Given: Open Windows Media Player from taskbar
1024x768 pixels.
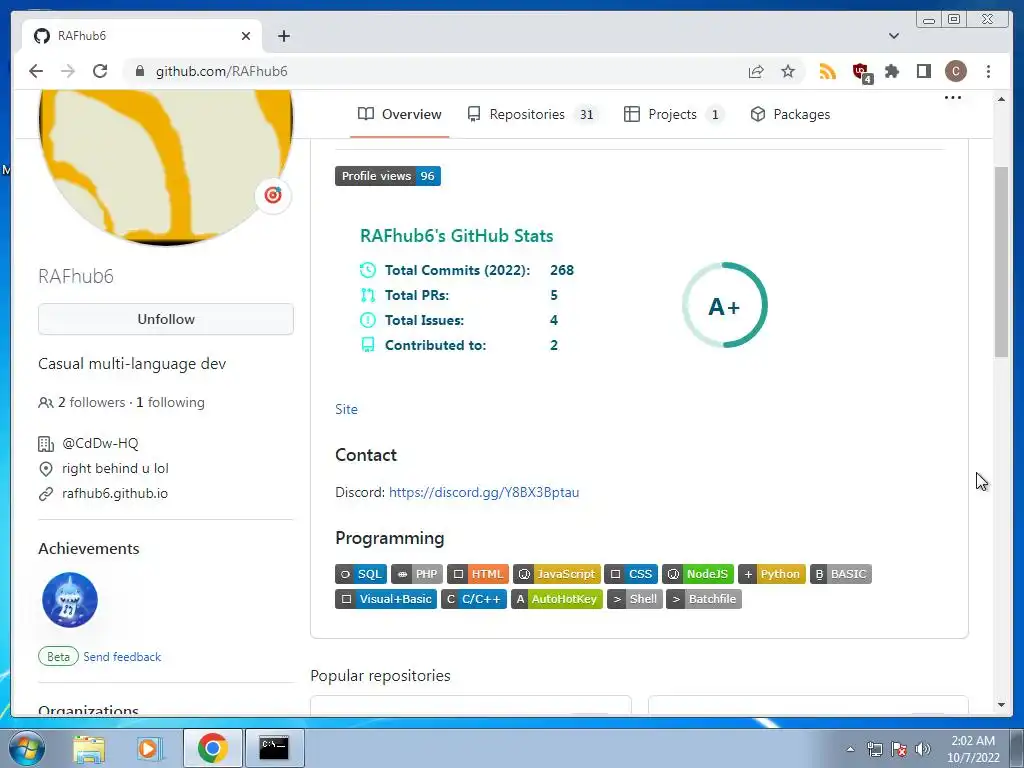Looking at the screenshot, I should [150, 748].
